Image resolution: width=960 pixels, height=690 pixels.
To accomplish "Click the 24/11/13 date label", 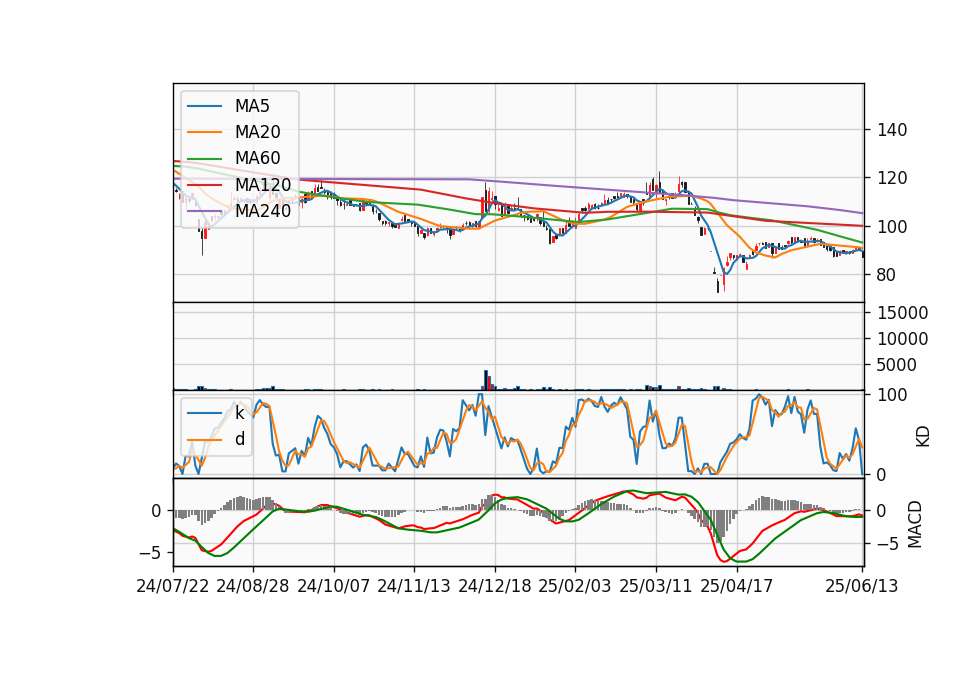I will coord(414,586).
